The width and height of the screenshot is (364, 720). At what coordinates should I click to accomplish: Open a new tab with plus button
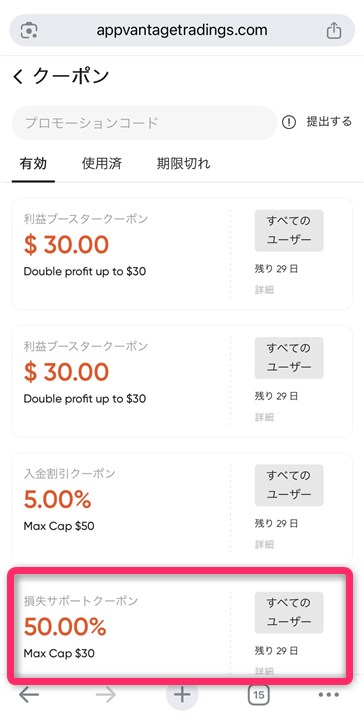click(182, 695)
